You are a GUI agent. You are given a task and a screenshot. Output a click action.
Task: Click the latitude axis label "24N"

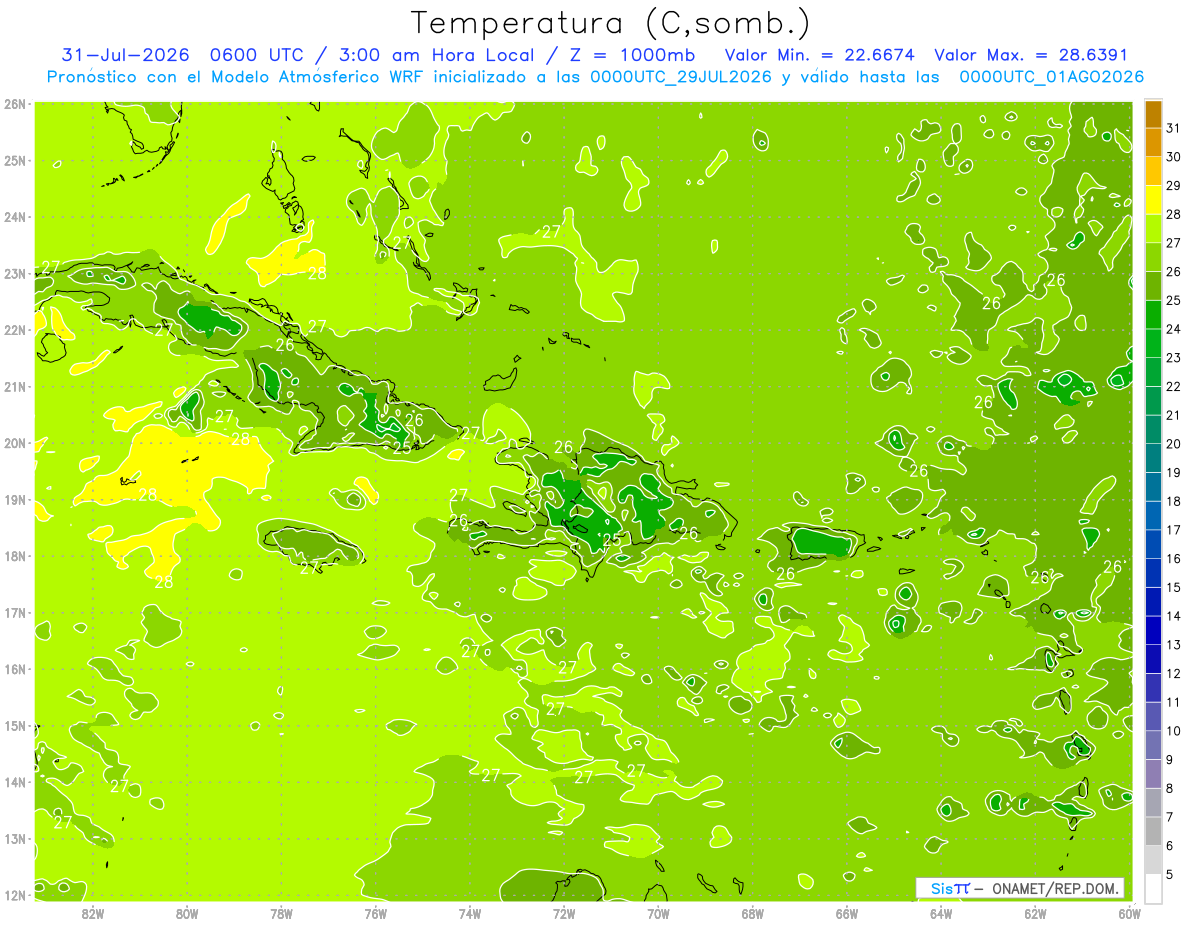(x=15, y=216)
